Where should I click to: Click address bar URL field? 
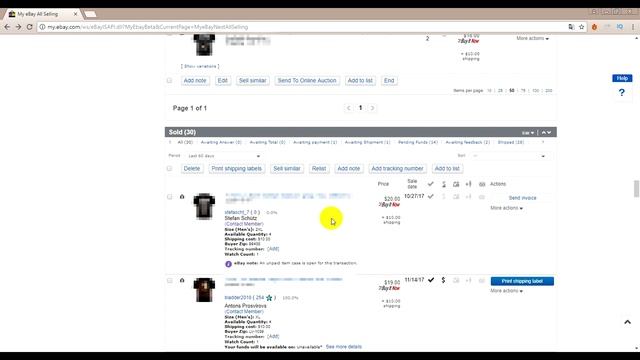coord(302,27)
